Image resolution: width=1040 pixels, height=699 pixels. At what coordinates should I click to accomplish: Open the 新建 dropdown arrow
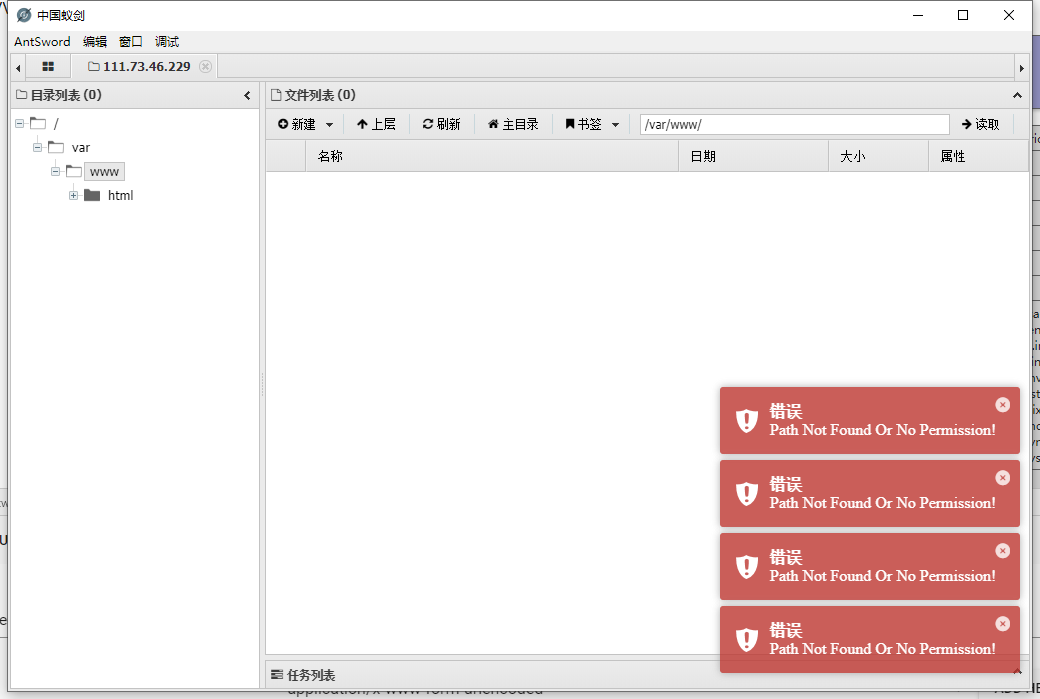click(x=330, y=125)
